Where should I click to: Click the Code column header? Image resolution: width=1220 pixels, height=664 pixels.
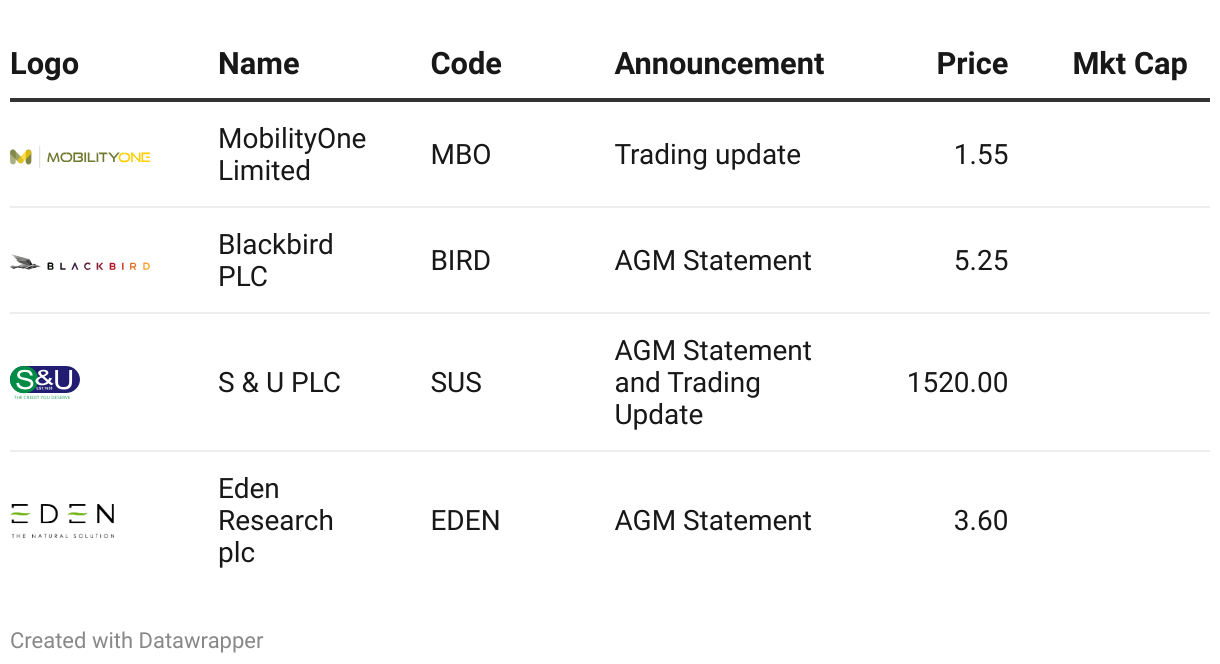[x=466, y=64]
